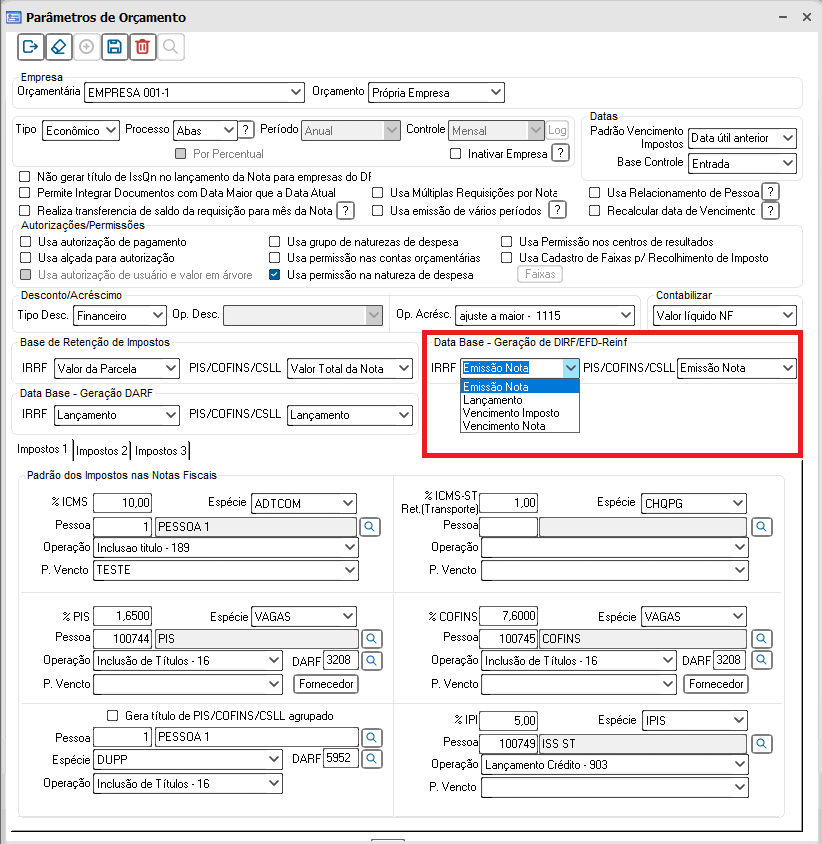Image resolution: width=822 pixels, height=844 pixels.
Task: Click the % ICMS value field
Action: coord(122,503)
